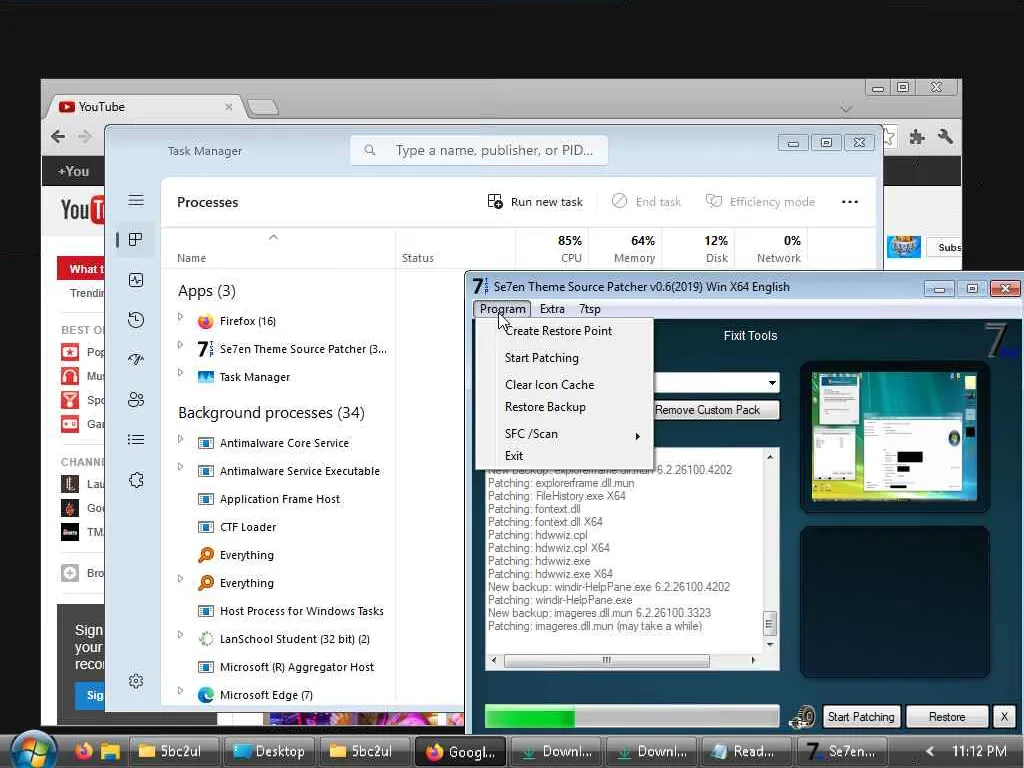Open Task Manager settings gear

[x=136, y=681]
